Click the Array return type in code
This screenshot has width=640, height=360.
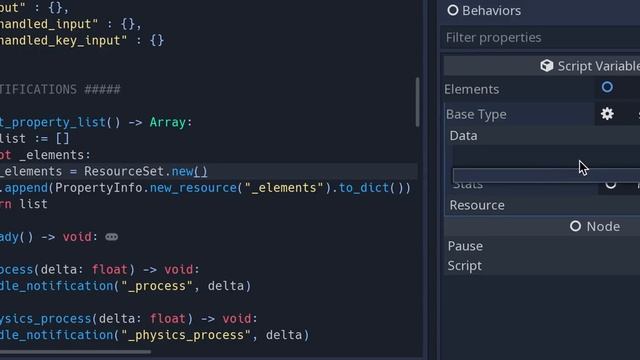167,122
